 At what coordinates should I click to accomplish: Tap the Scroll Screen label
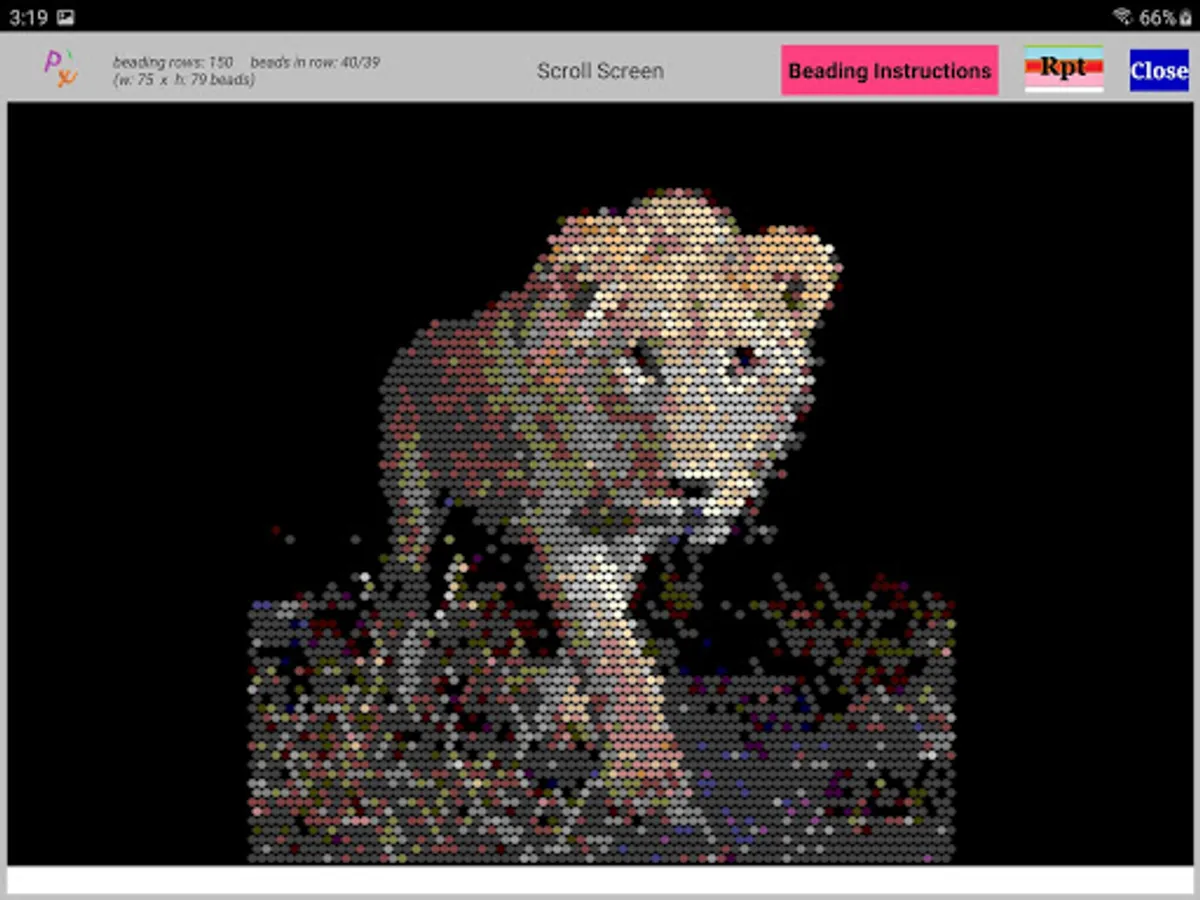point(600,71)
